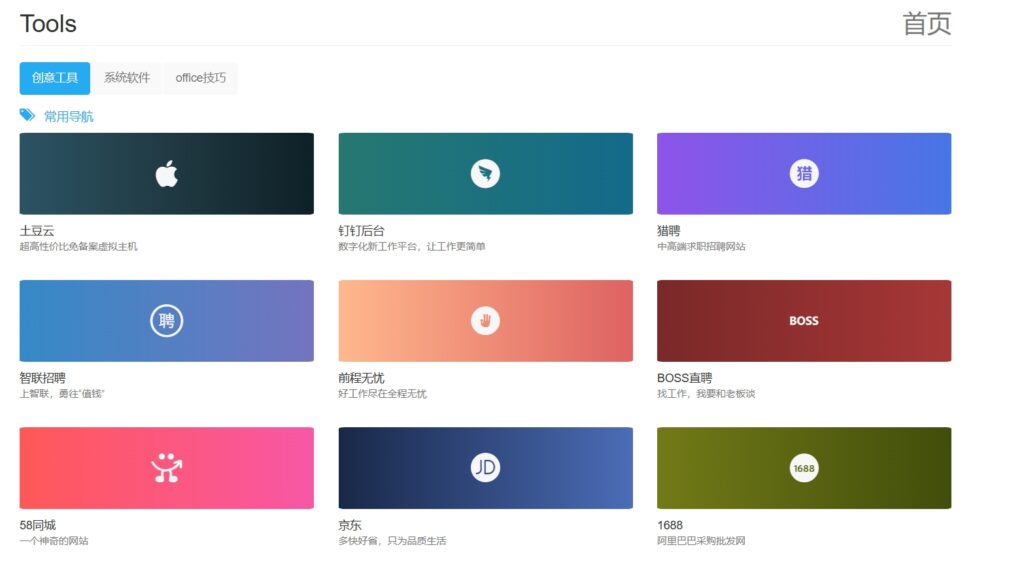This screenshot has width=1024, height=562.
Task: Open the 土豆云 title link
Action: tap(37, 230)
